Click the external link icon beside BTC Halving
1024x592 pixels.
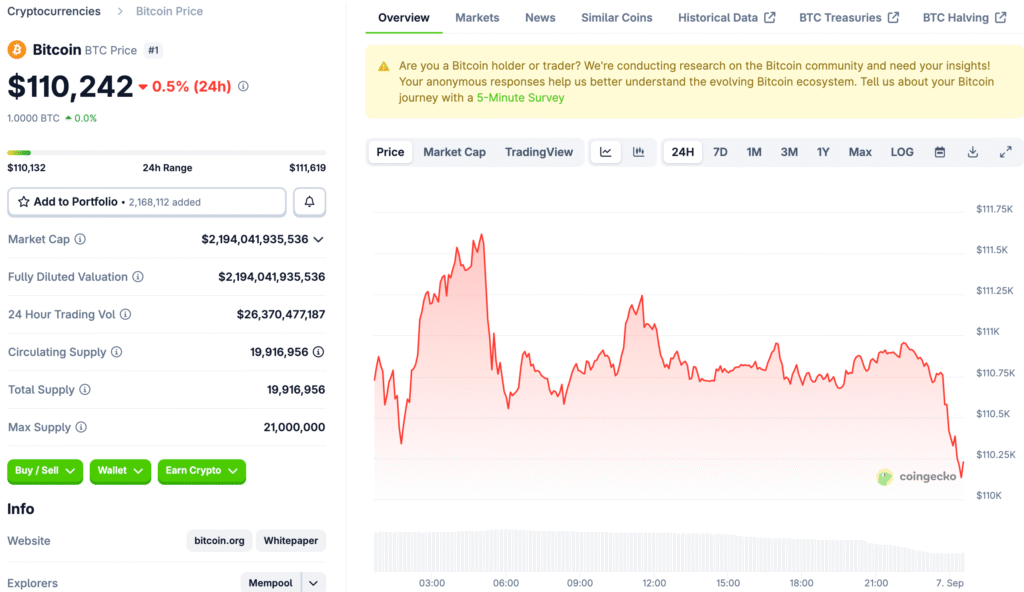1000,18
